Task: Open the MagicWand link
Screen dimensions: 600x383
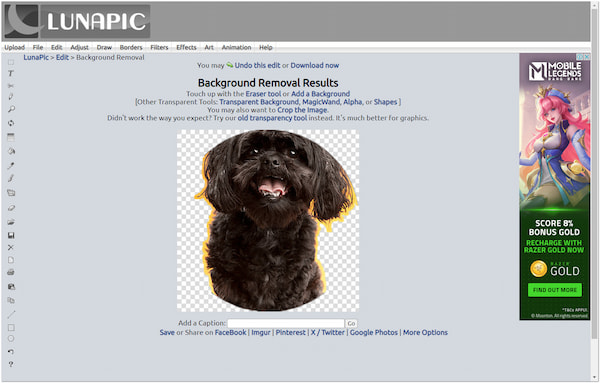Action: point(321,102)
